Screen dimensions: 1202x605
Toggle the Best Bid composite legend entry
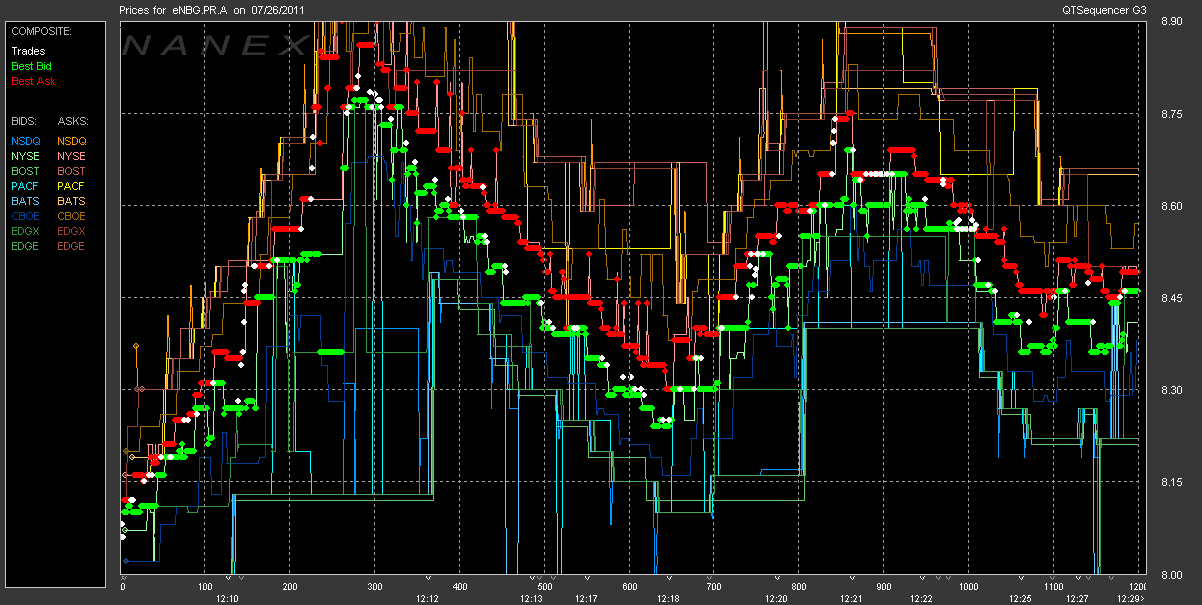[x=31, y=66]
